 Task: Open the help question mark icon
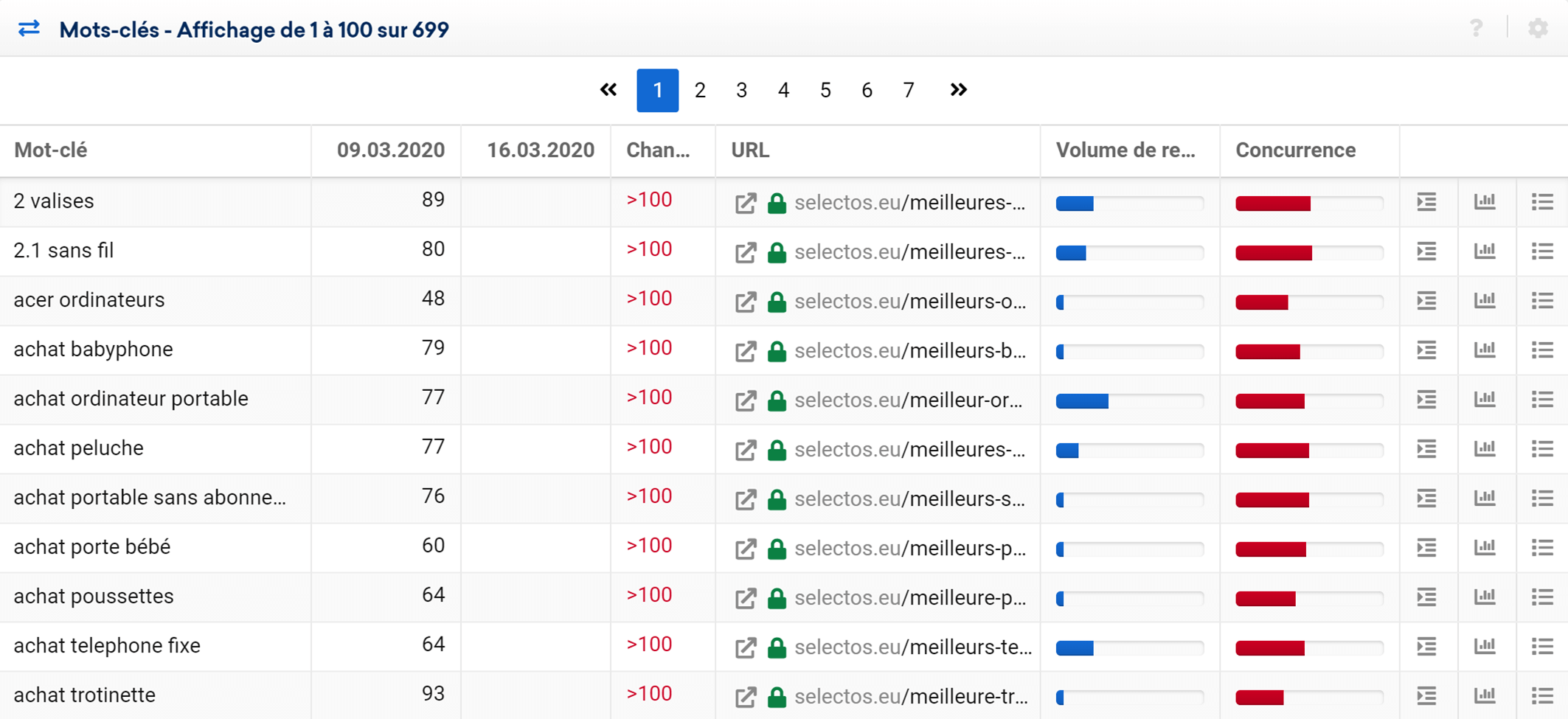click(x=1476, y=29)
